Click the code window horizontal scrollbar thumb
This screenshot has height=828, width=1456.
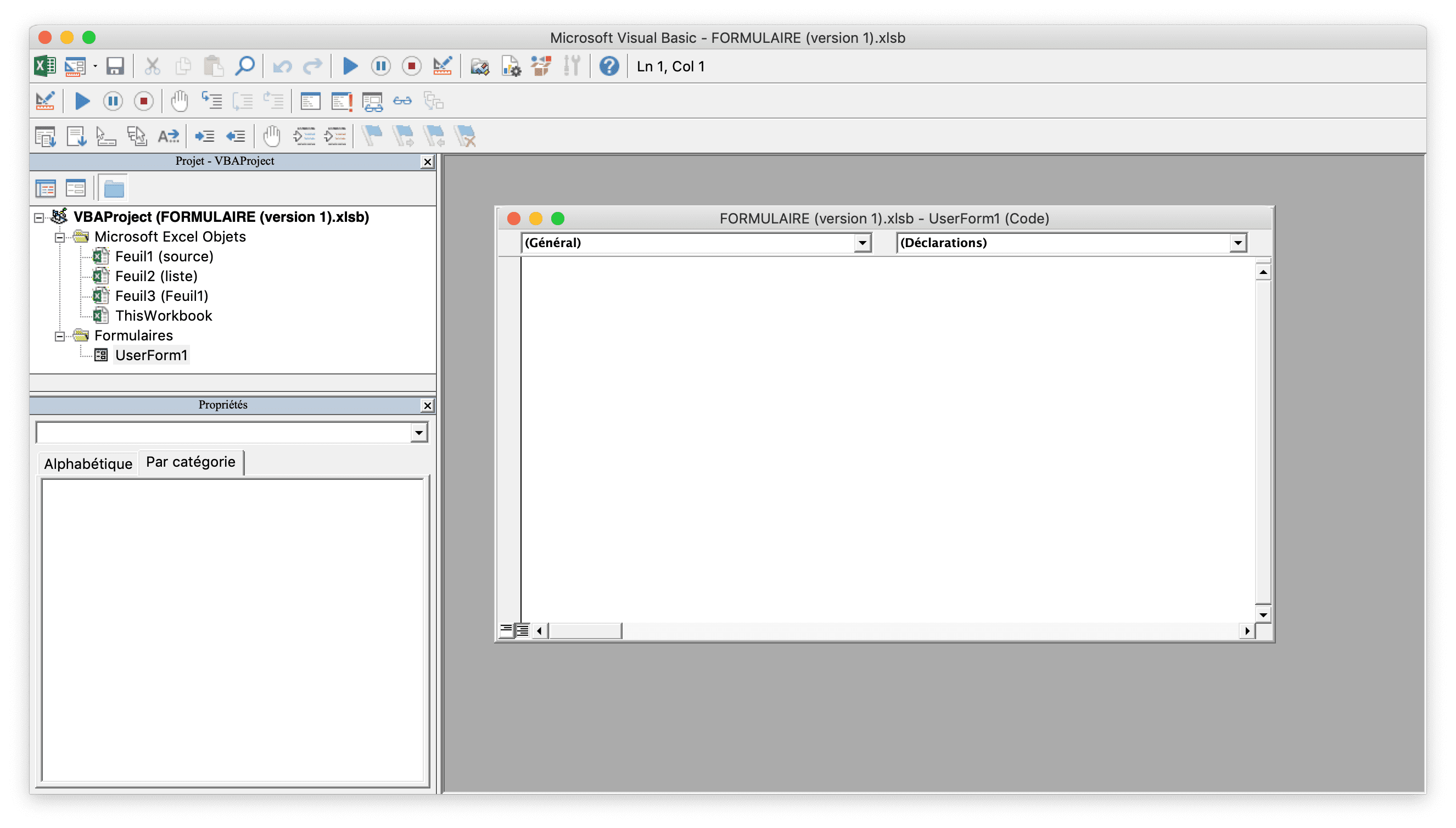tap(585, 630)
